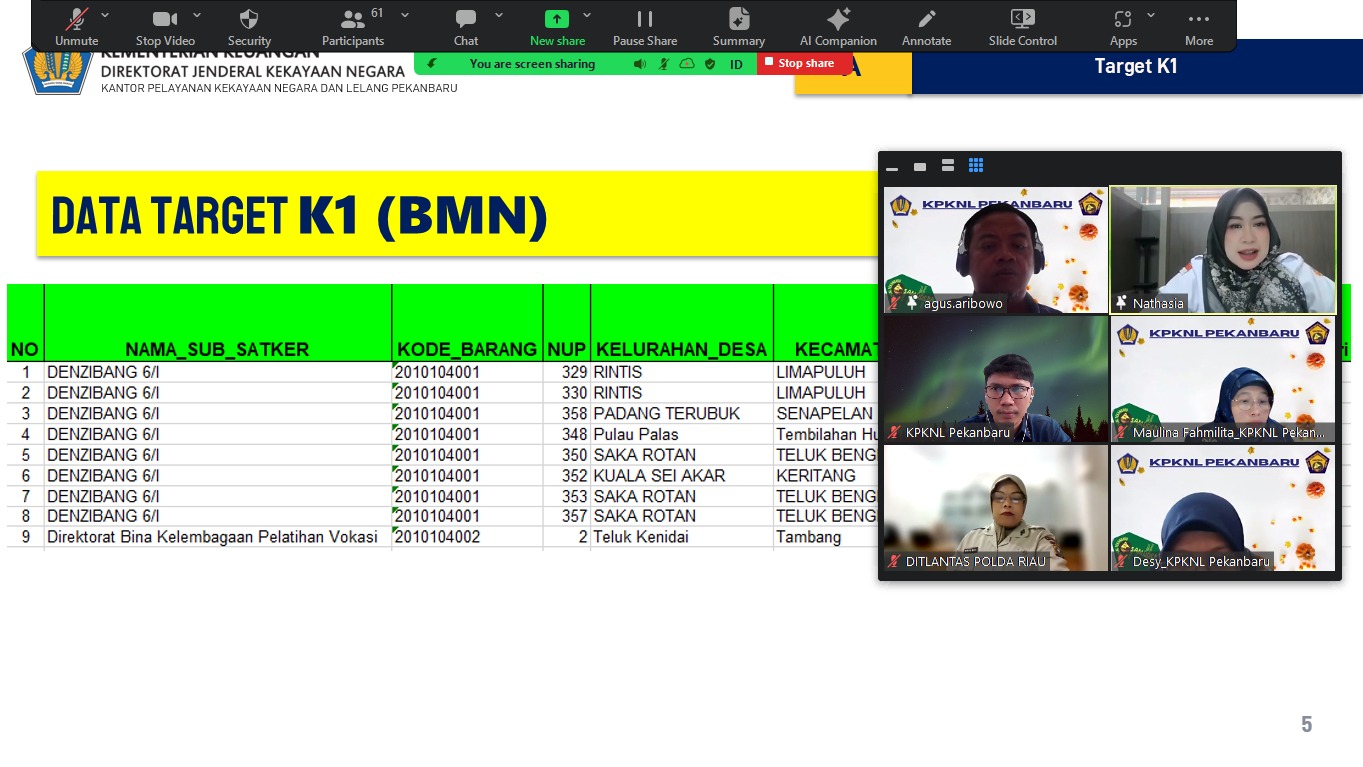
Task: Pause the current screen share
Action: pos(645,26)
